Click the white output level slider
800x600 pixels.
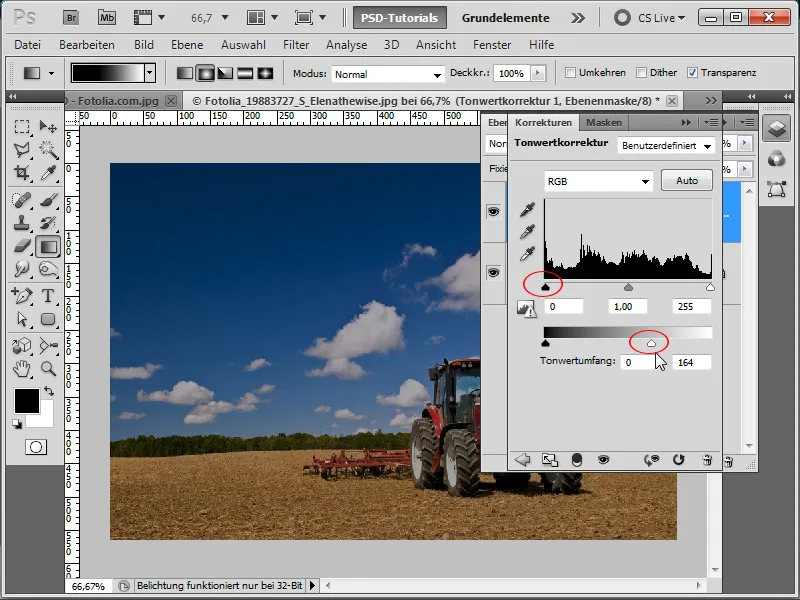[x=651, y=343]
